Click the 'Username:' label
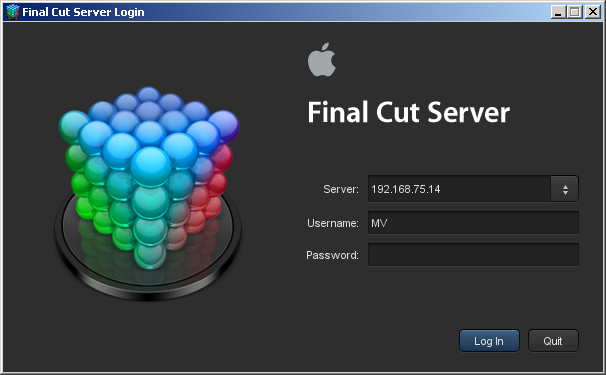The height and width of the screenshot is (375, 606). pyautogui.click(x=333, y=223)
